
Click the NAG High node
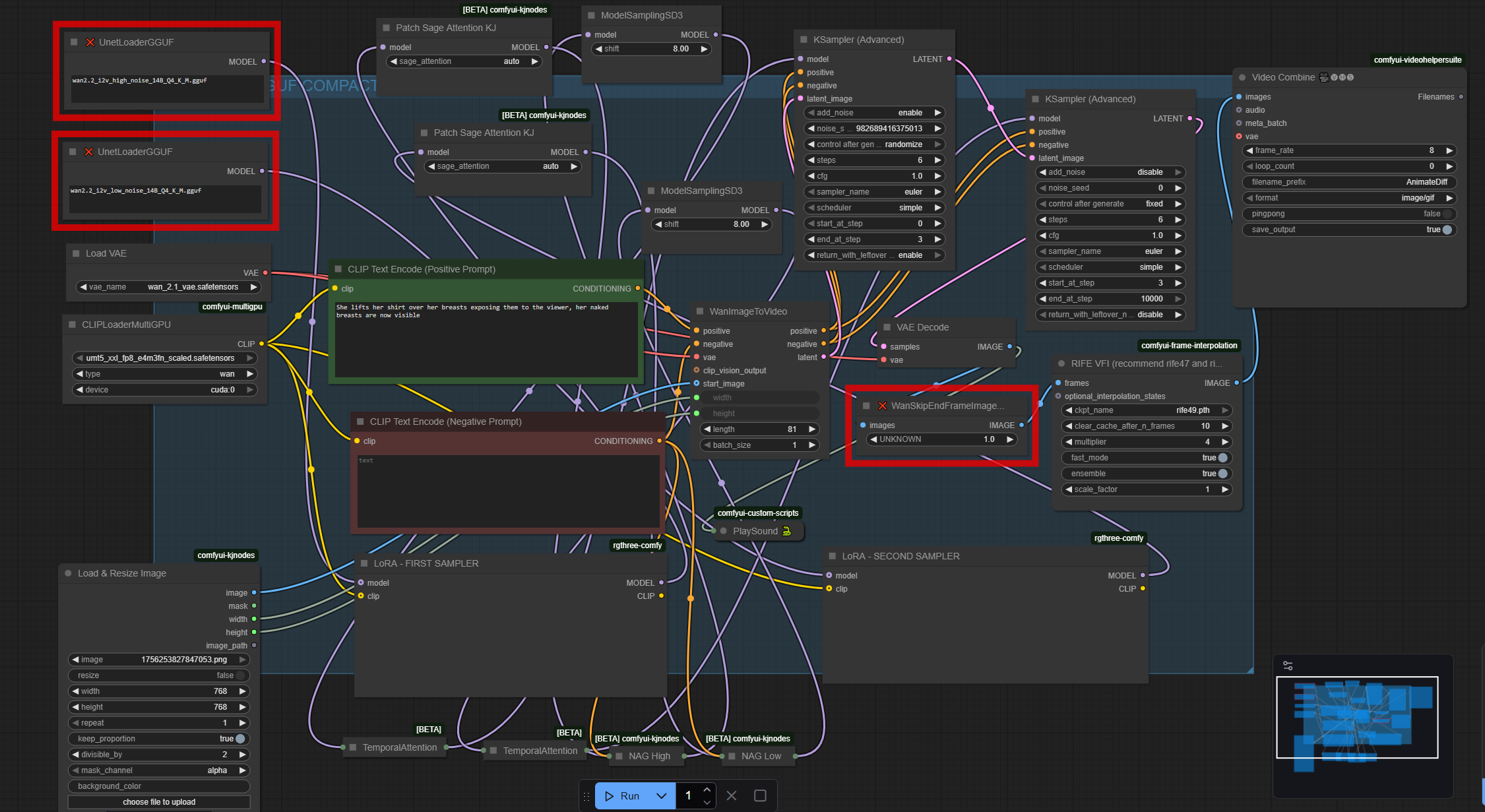pyautogui.click(x=648, y=756)
